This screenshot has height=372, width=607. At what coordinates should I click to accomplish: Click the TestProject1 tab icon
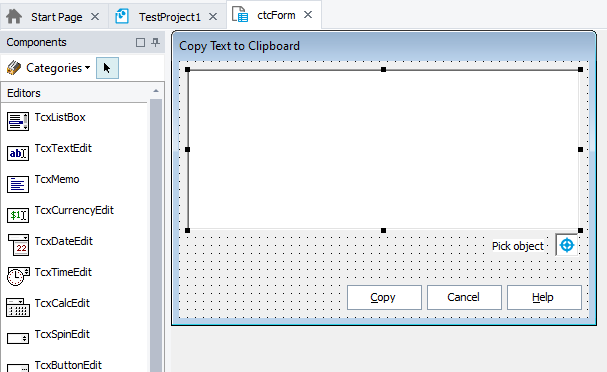coord(122,16)
